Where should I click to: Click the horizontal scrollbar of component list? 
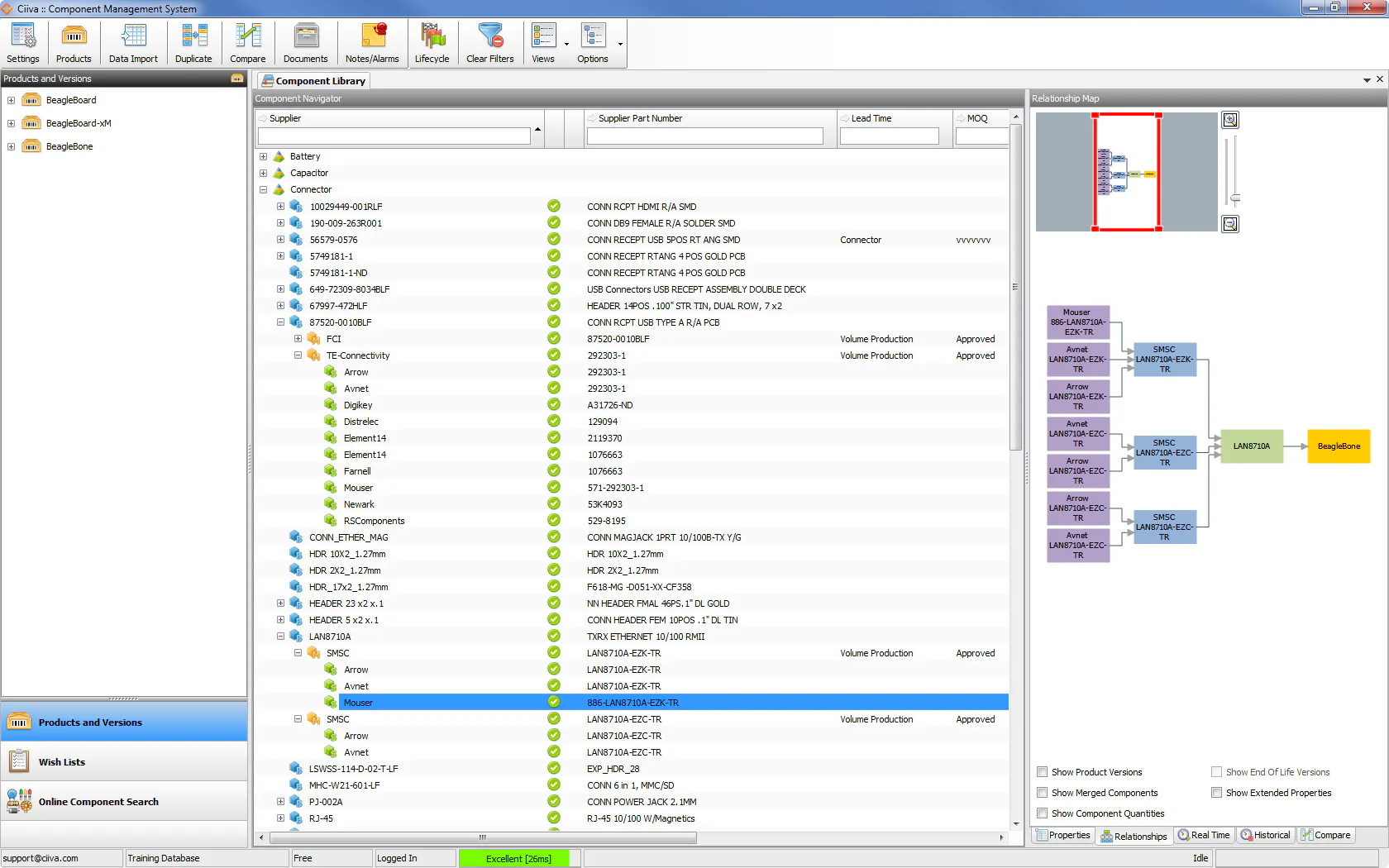tap(483, 837)
